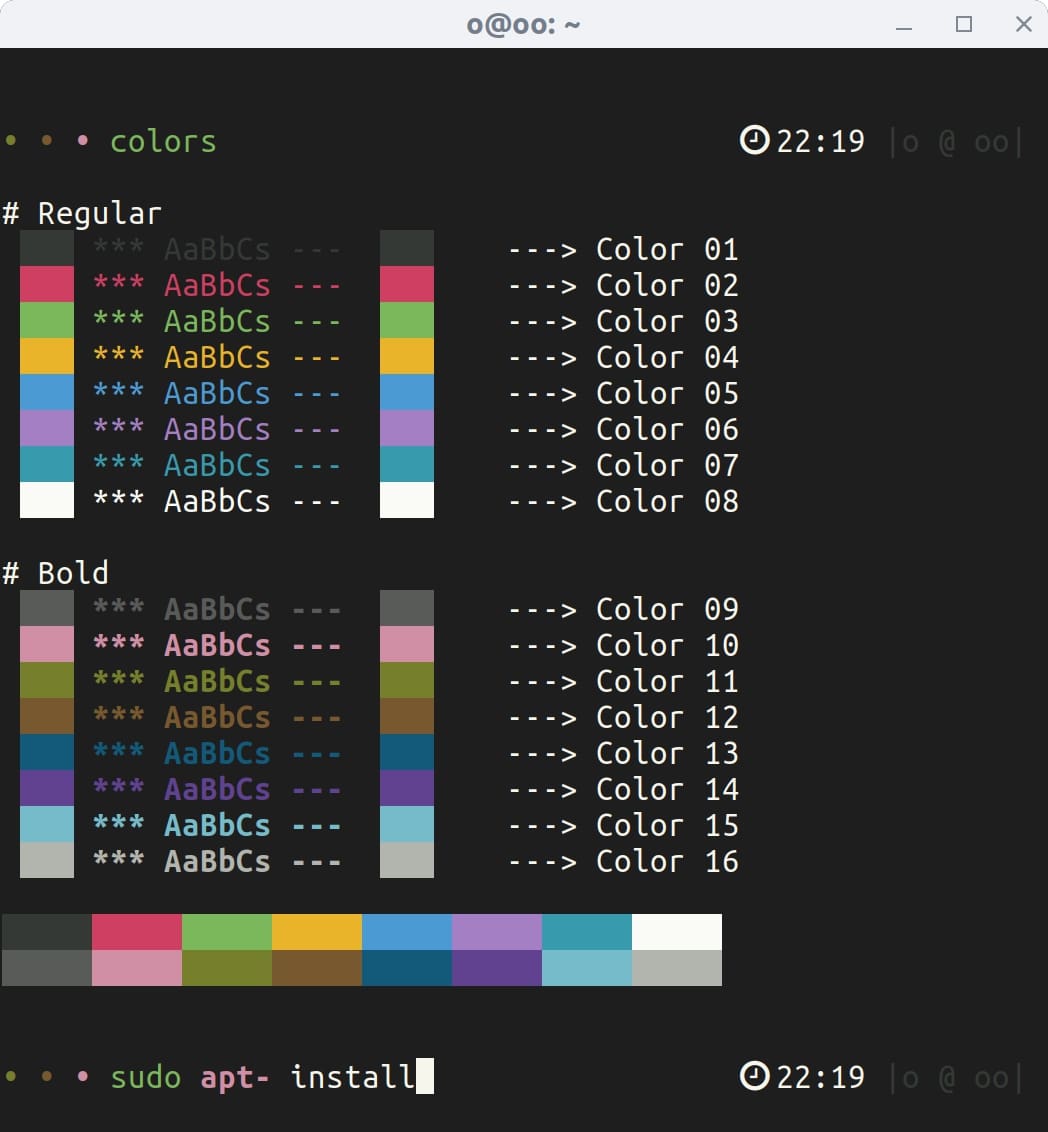
Task: Click the green "sudo" command word
Action: [146, 1077]
